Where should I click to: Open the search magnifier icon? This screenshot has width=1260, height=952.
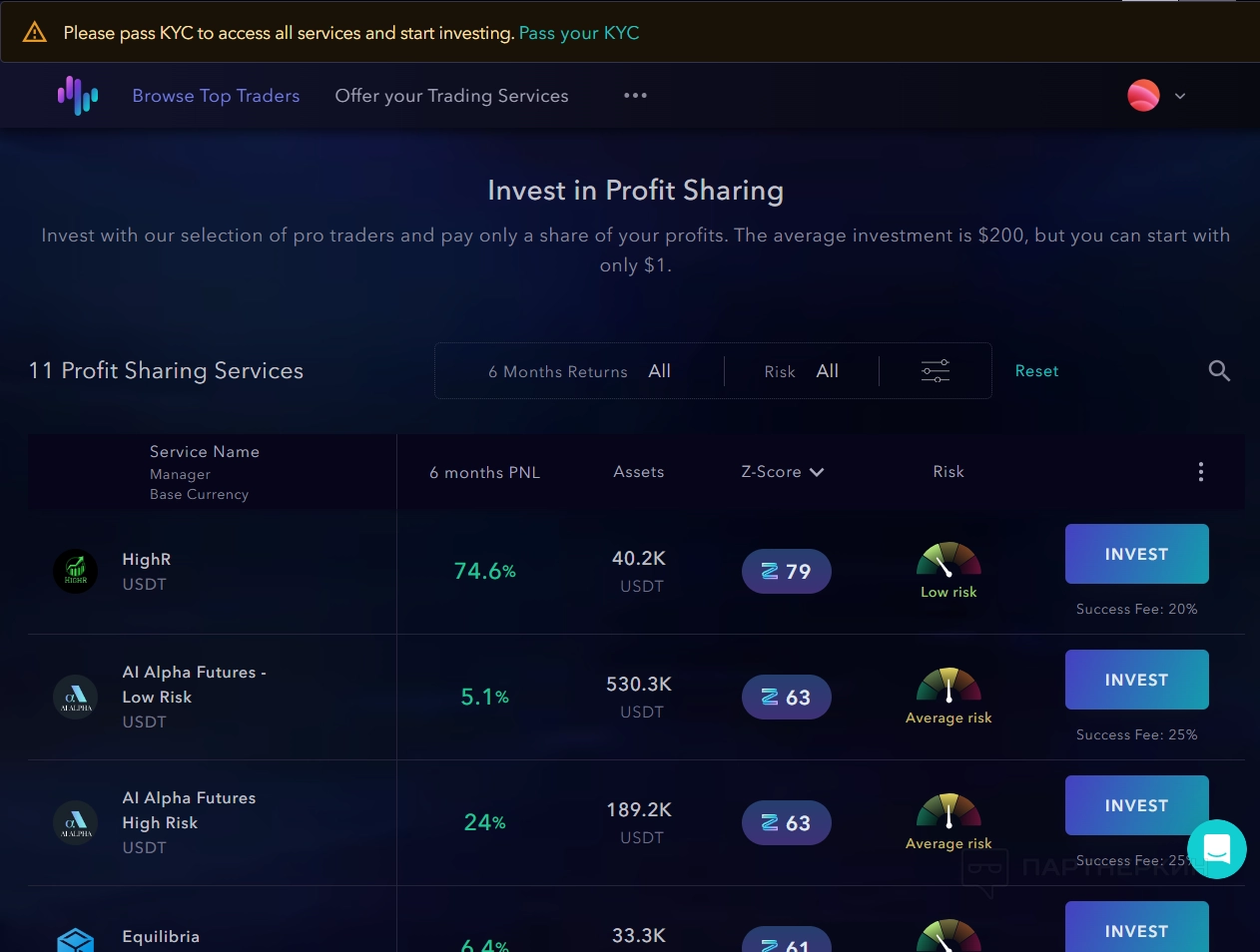(x=1218, y=371)
